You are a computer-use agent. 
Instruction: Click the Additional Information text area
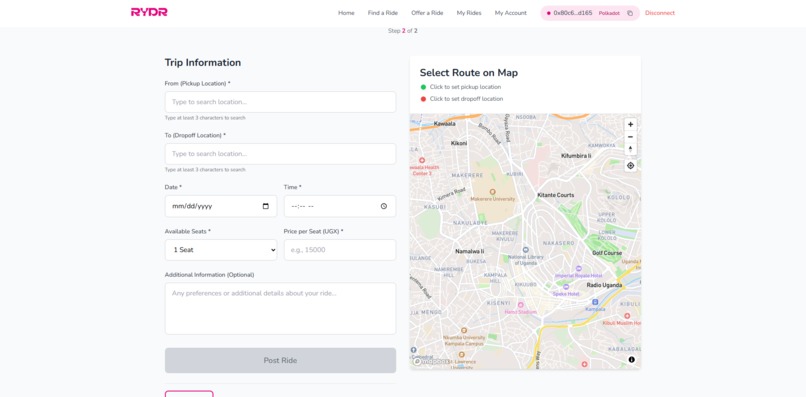pos(280,309)
